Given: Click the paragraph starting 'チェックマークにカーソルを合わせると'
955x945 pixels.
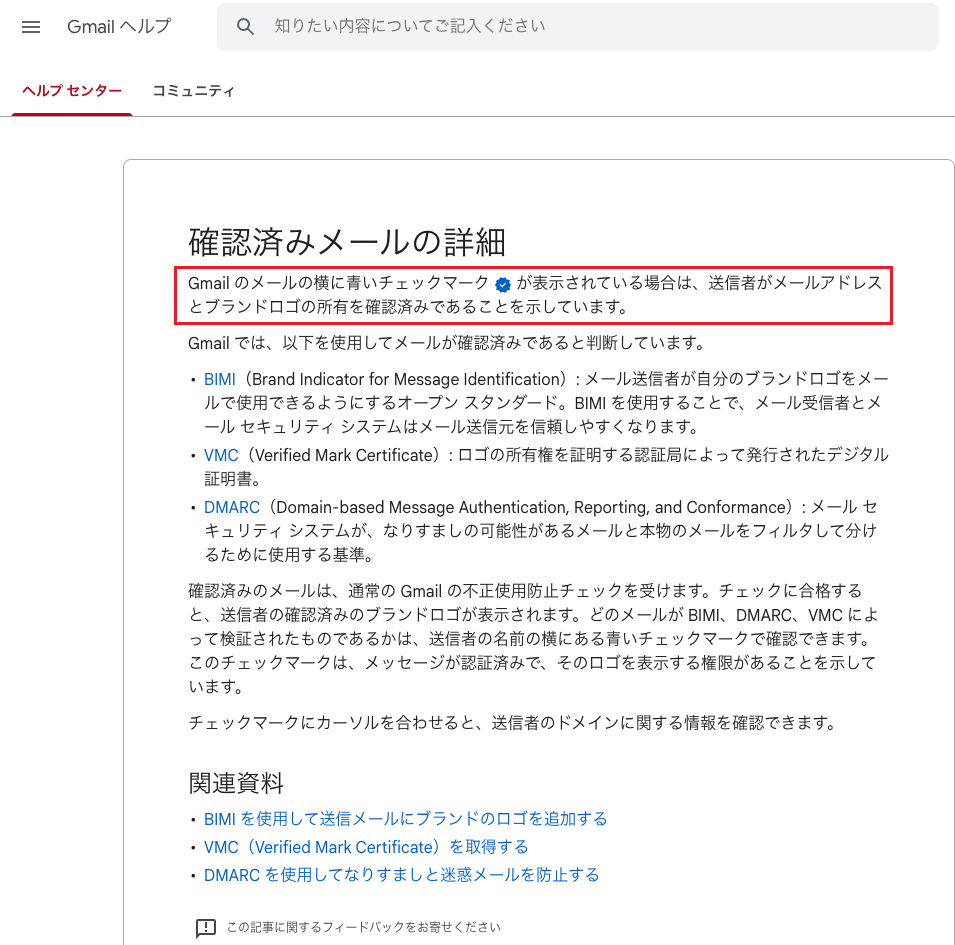Looking at the screenshot, I should (x=511, y=722).
